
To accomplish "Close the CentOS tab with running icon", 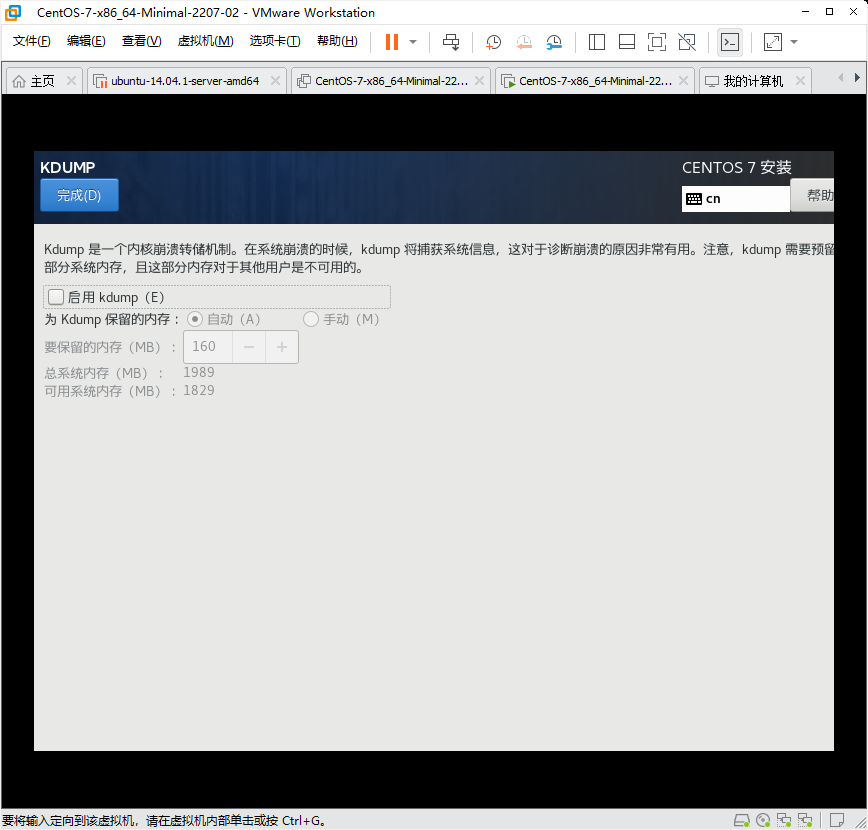I will 684,81.
